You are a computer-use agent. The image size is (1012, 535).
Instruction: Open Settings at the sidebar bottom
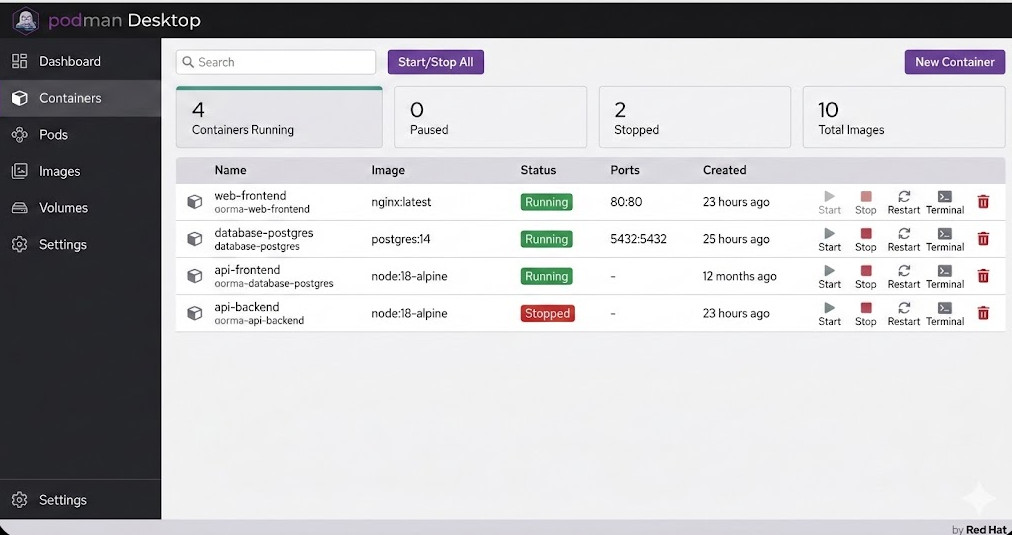click(x=80, y=500)
